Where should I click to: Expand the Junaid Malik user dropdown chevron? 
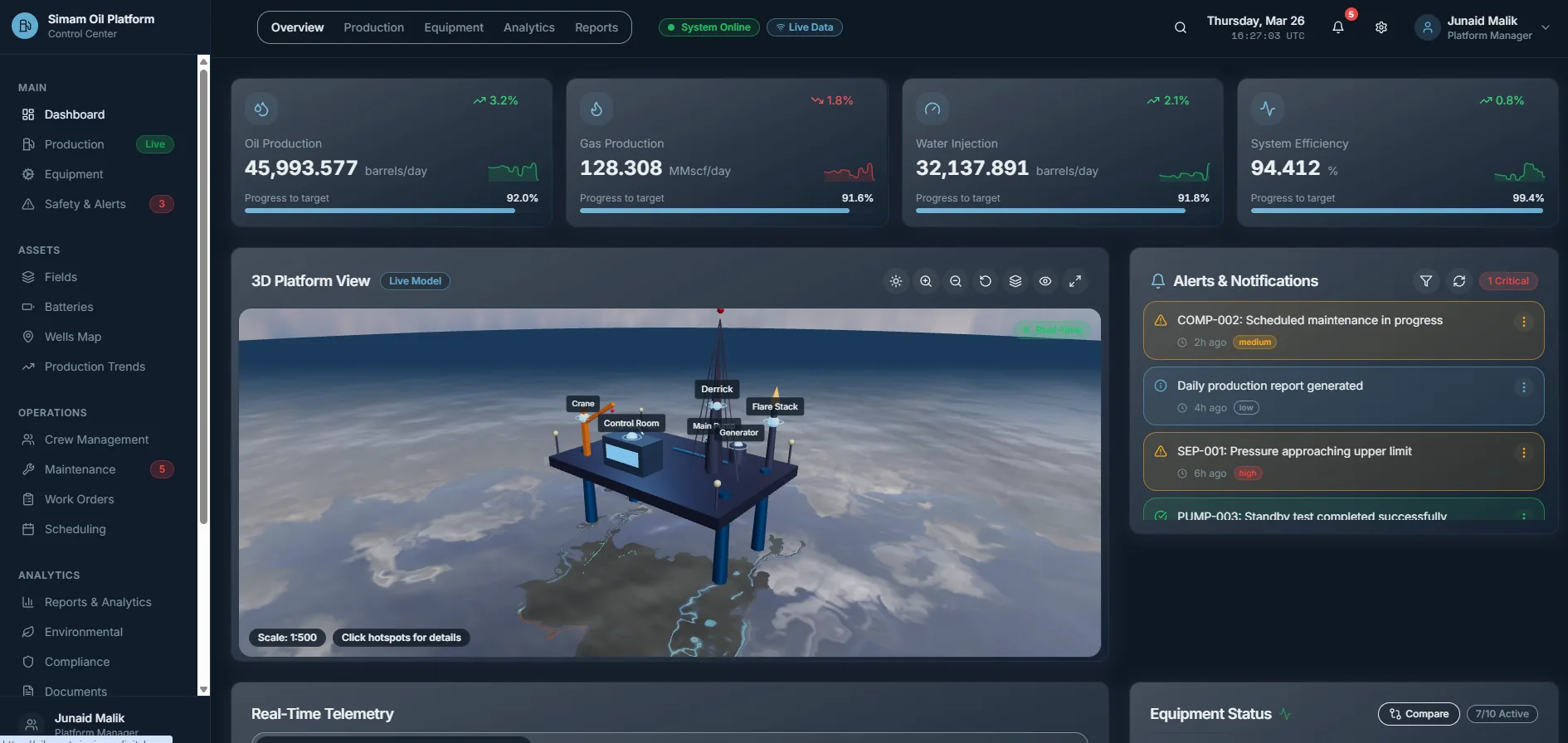pos(1546,27)
